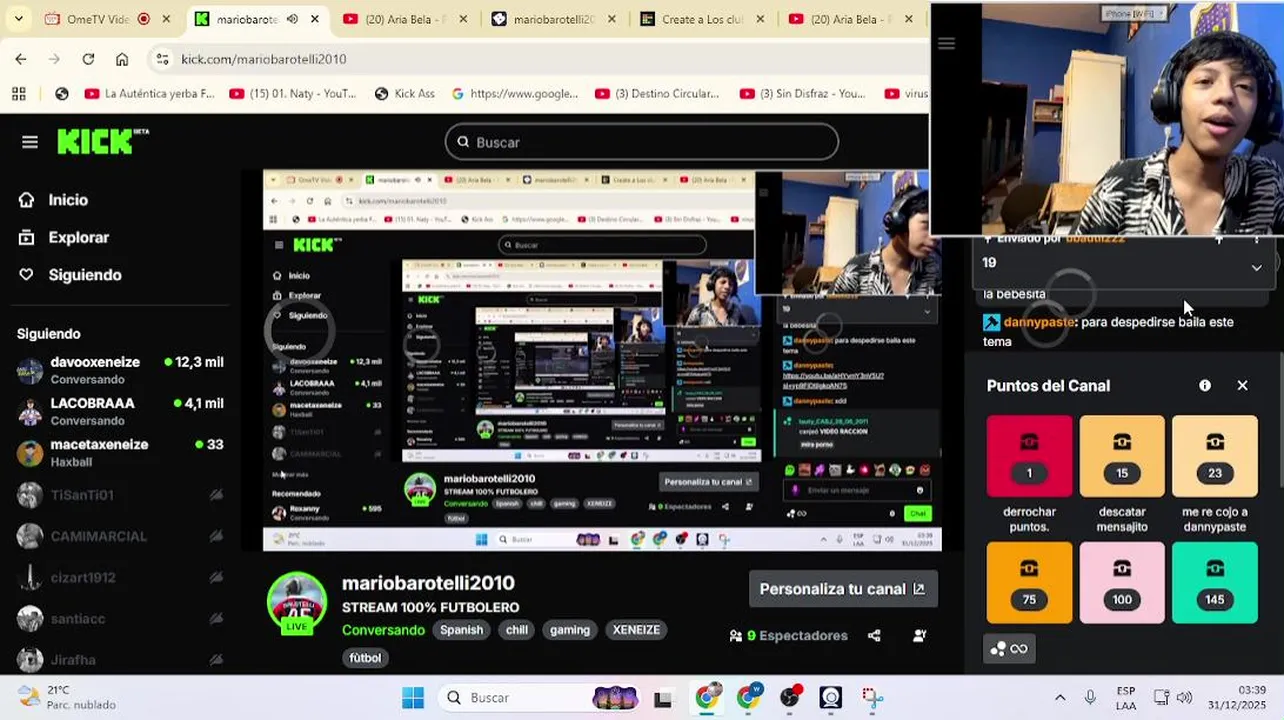Open santiacc offline channel
The image size is (1284, 720).
point(120,618)
